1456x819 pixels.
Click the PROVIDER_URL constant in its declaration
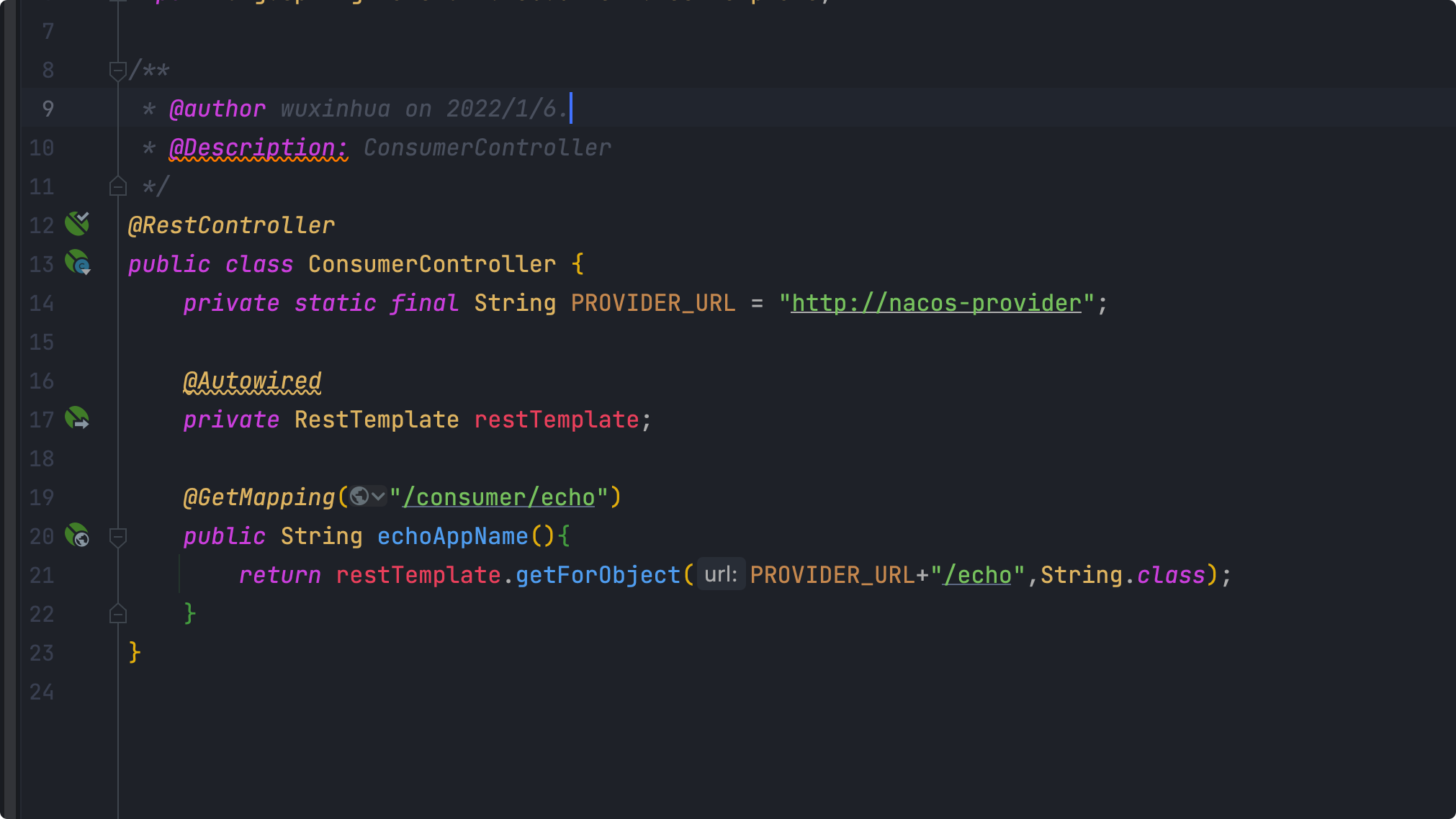coord(652,303)
